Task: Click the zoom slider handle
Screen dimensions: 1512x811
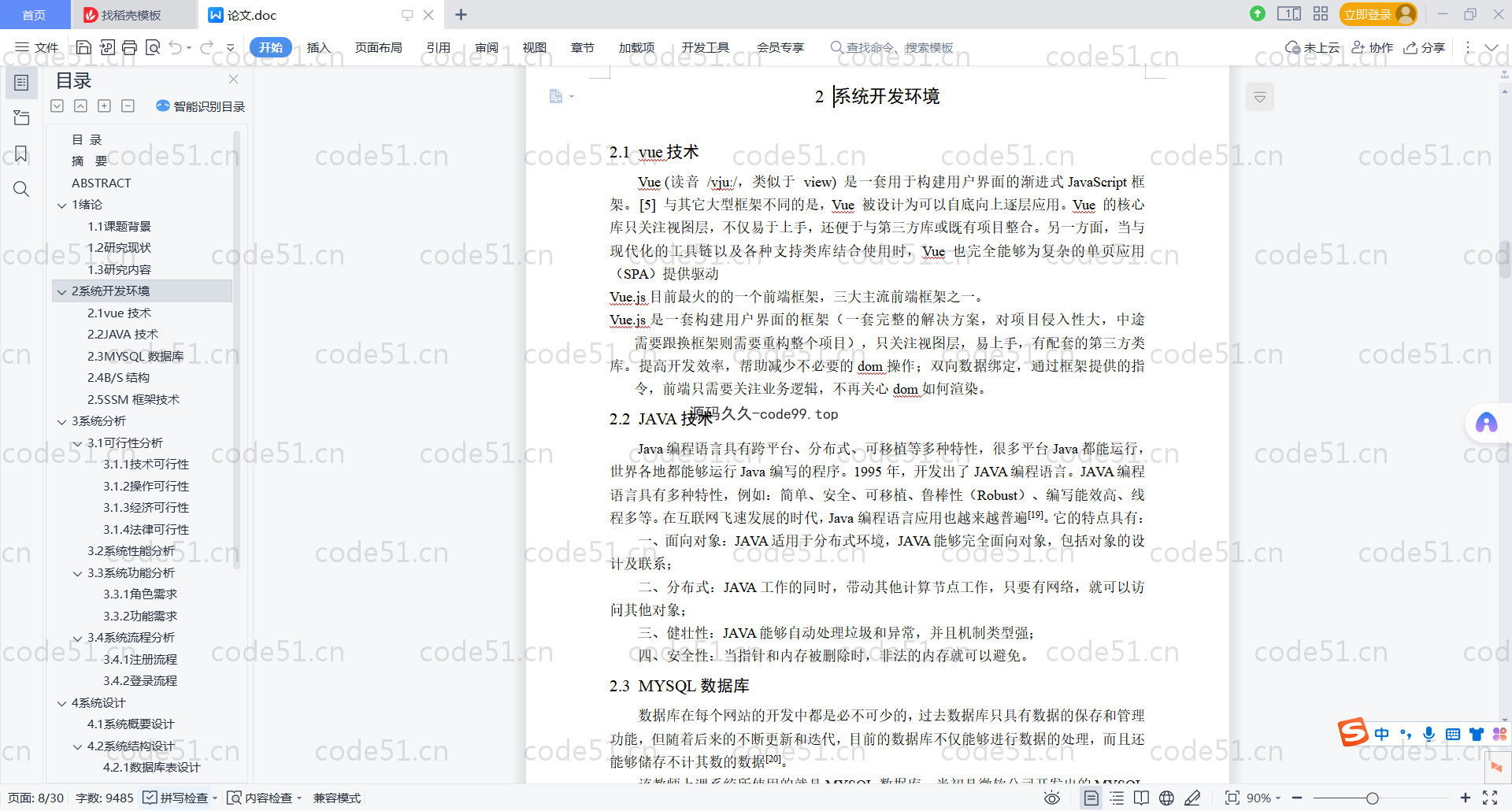Action: pos(1373,798)
